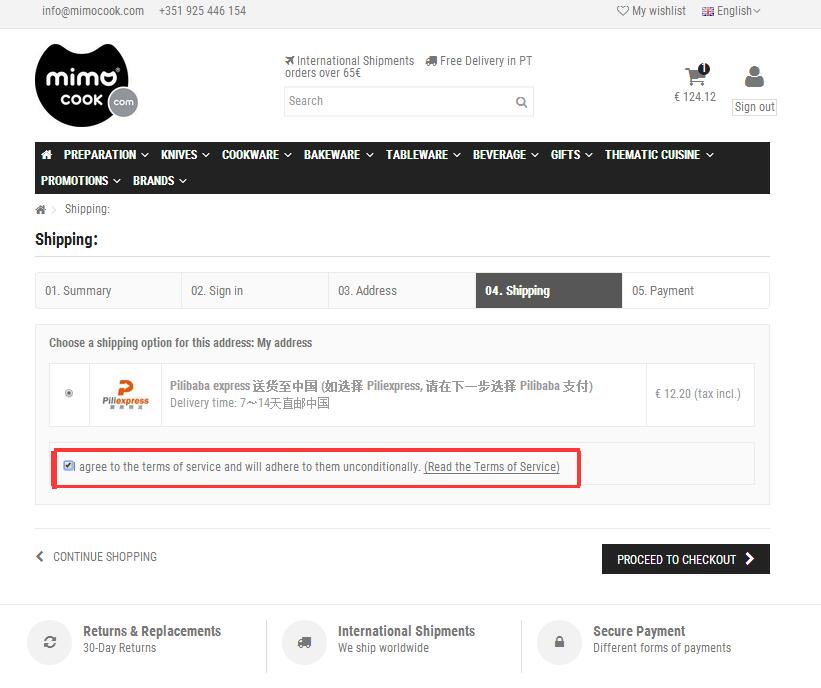Click Delivery time: 7~14 text
The height and width of the screenshot is (688, 821).
coord(250,403)
